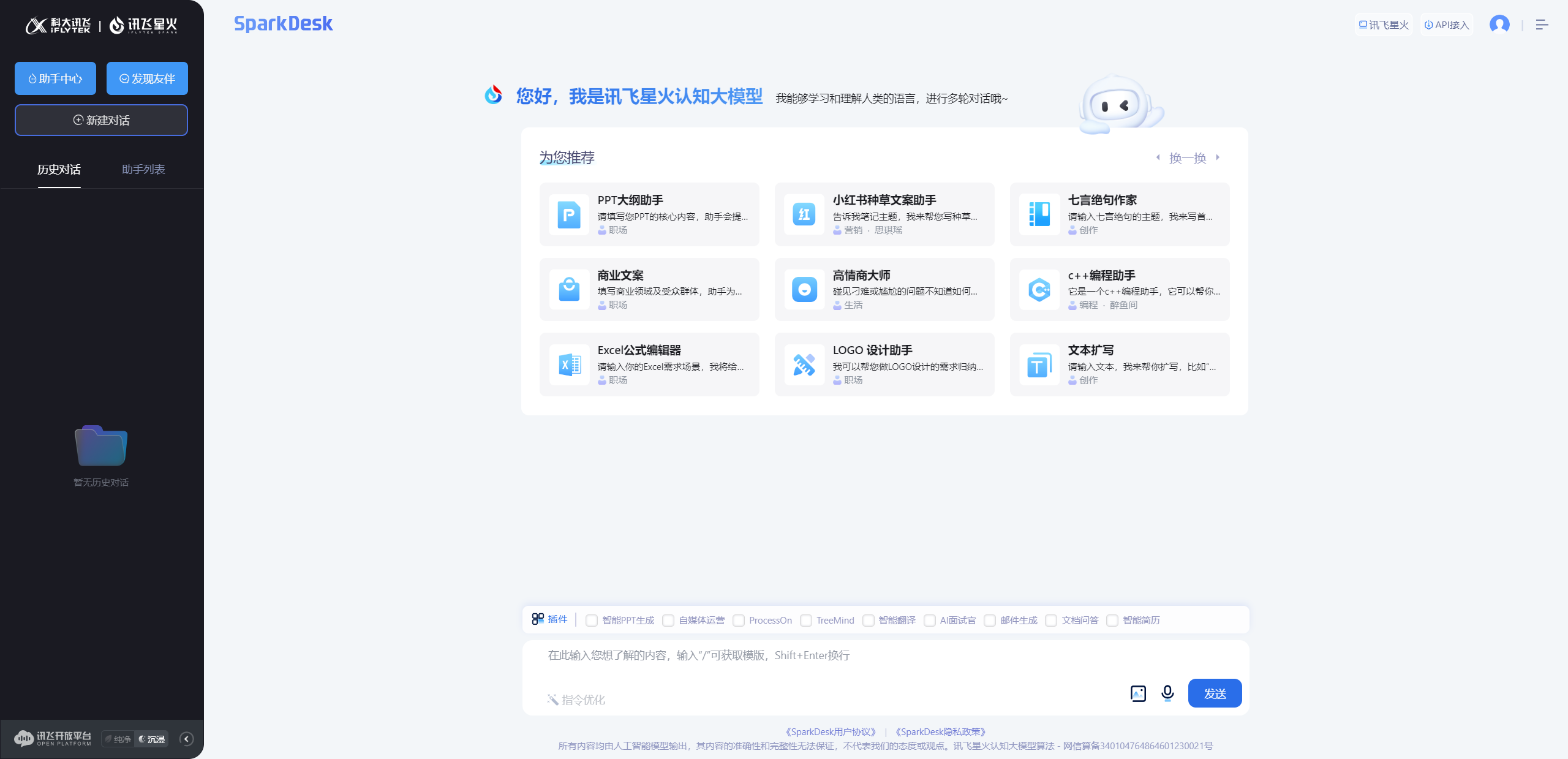Viewport: 1568px width, 759px height.
Task: Open the SparkDesk隐私政策 link
Action: coord(940,731)
